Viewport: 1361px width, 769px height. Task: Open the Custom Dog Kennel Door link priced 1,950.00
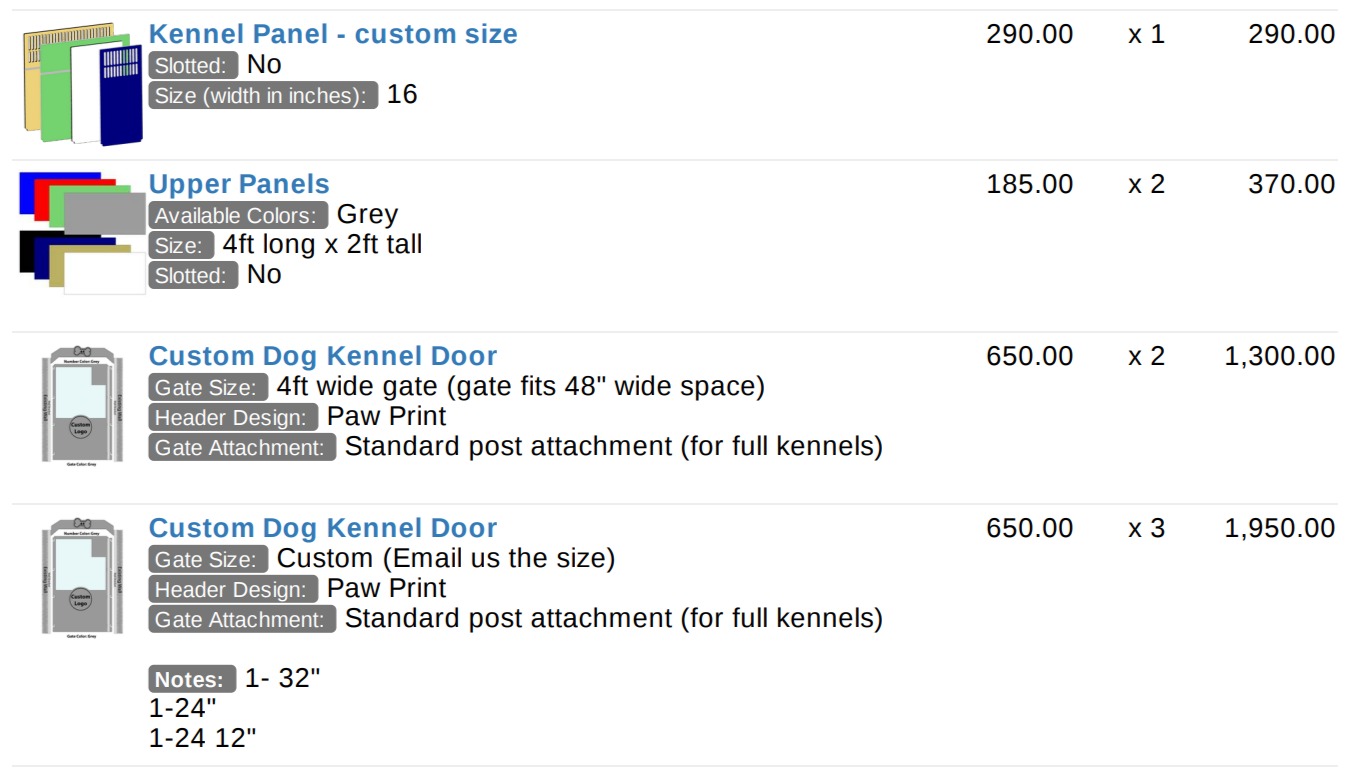323,528
